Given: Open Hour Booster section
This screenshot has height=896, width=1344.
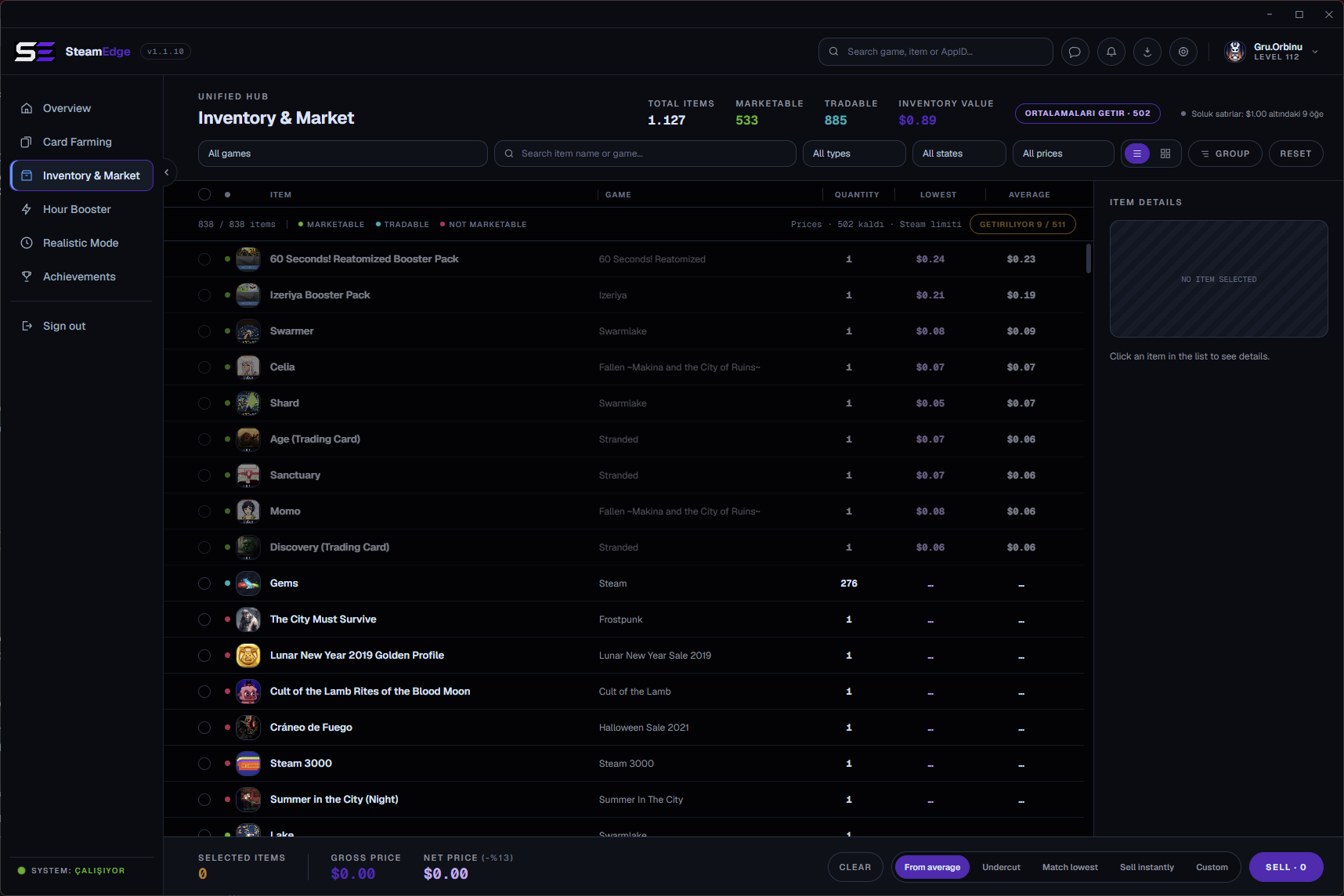Looking at the screenshot, I should pyautogui.click(x=81, y=209).
